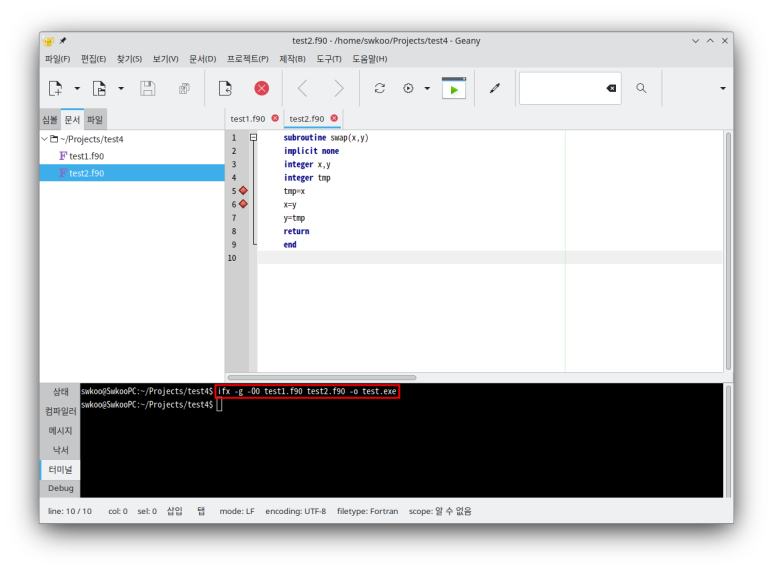Screen dimensions: 773x570
Task: Collapse the ~/Projects/test4 tree node
Action: coord(44,139)
